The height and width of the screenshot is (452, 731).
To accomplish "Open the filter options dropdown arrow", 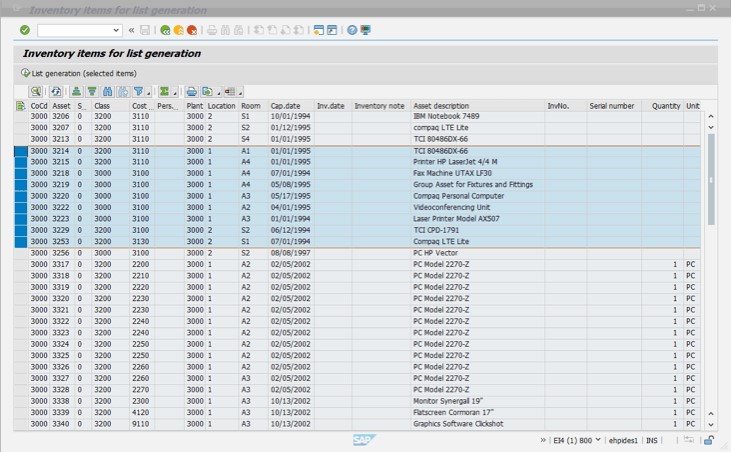I will tap(148, 93).
